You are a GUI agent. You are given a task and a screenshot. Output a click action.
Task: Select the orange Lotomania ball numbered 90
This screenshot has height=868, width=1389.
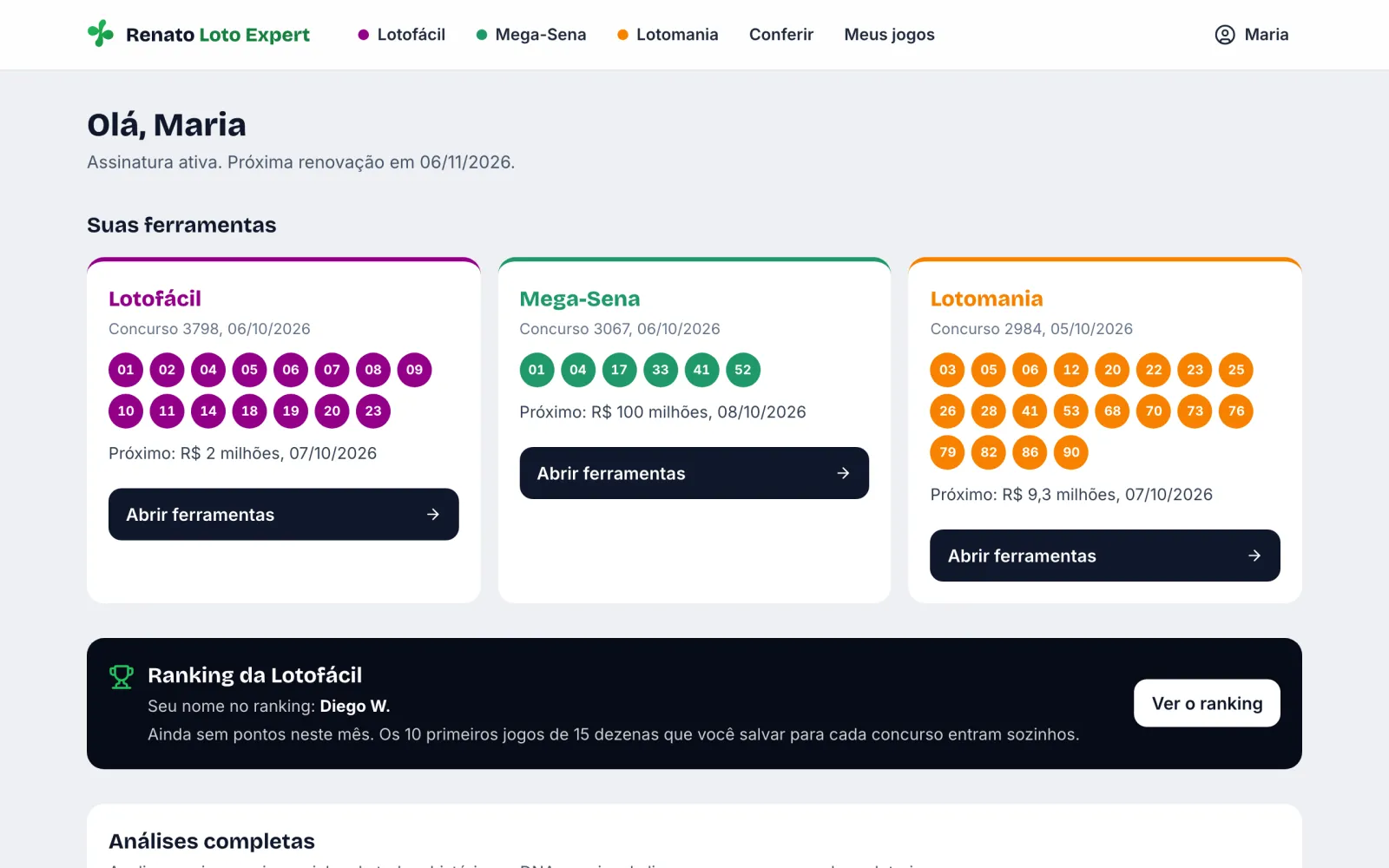[1071, 452]
